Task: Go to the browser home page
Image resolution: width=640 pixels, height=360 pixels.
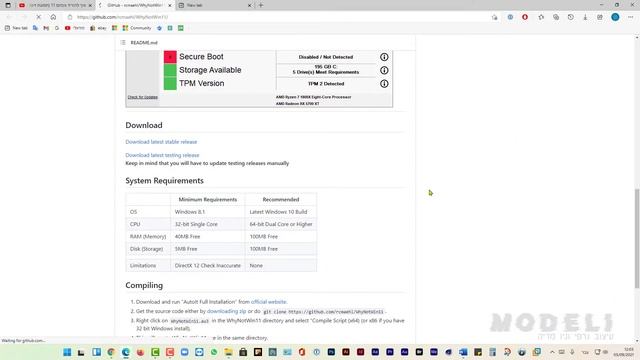Action: [x=53, y=17]
